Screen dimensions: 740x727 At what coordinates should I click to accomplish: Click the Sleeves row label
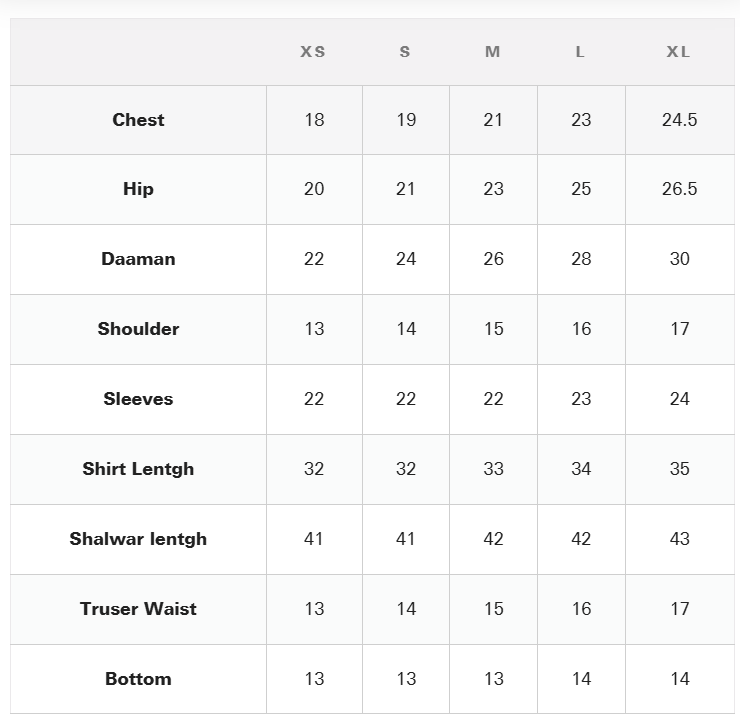138,399
